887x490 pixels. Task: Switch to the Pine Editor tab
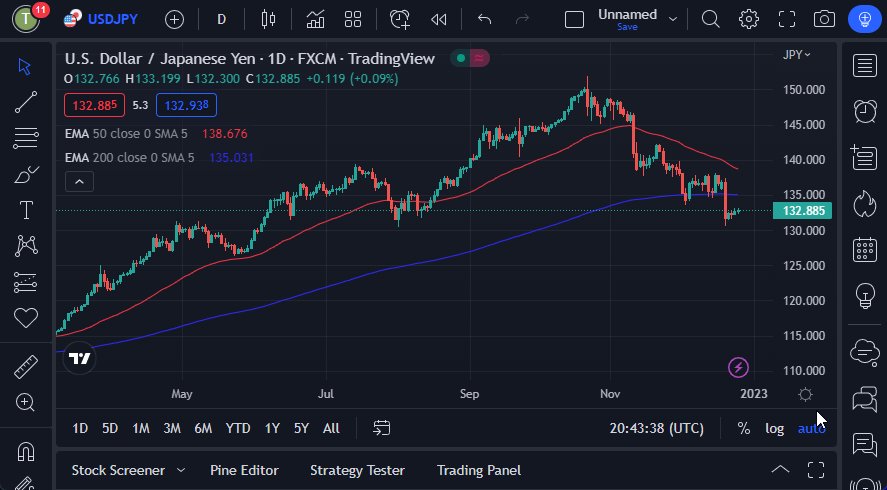coord(244,470)
